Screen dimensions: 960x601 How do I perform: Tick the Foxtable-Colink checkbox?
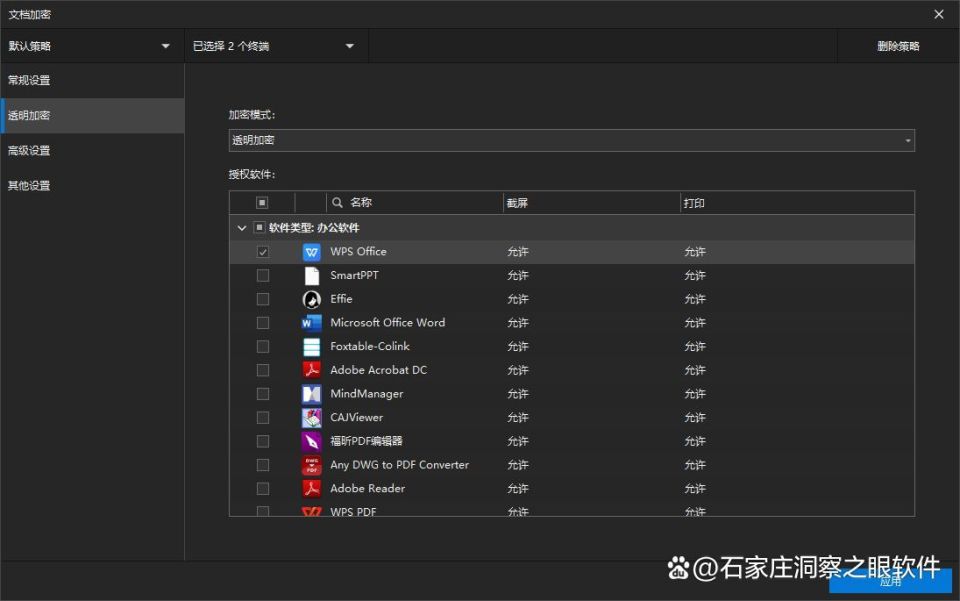pyautogui.click(x=263, y=346)
